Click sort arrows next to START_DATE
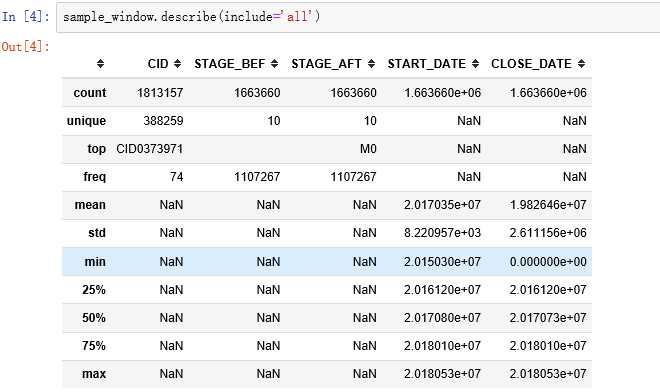This screenshot has width=660, height=392. click(x=476, y=64)
